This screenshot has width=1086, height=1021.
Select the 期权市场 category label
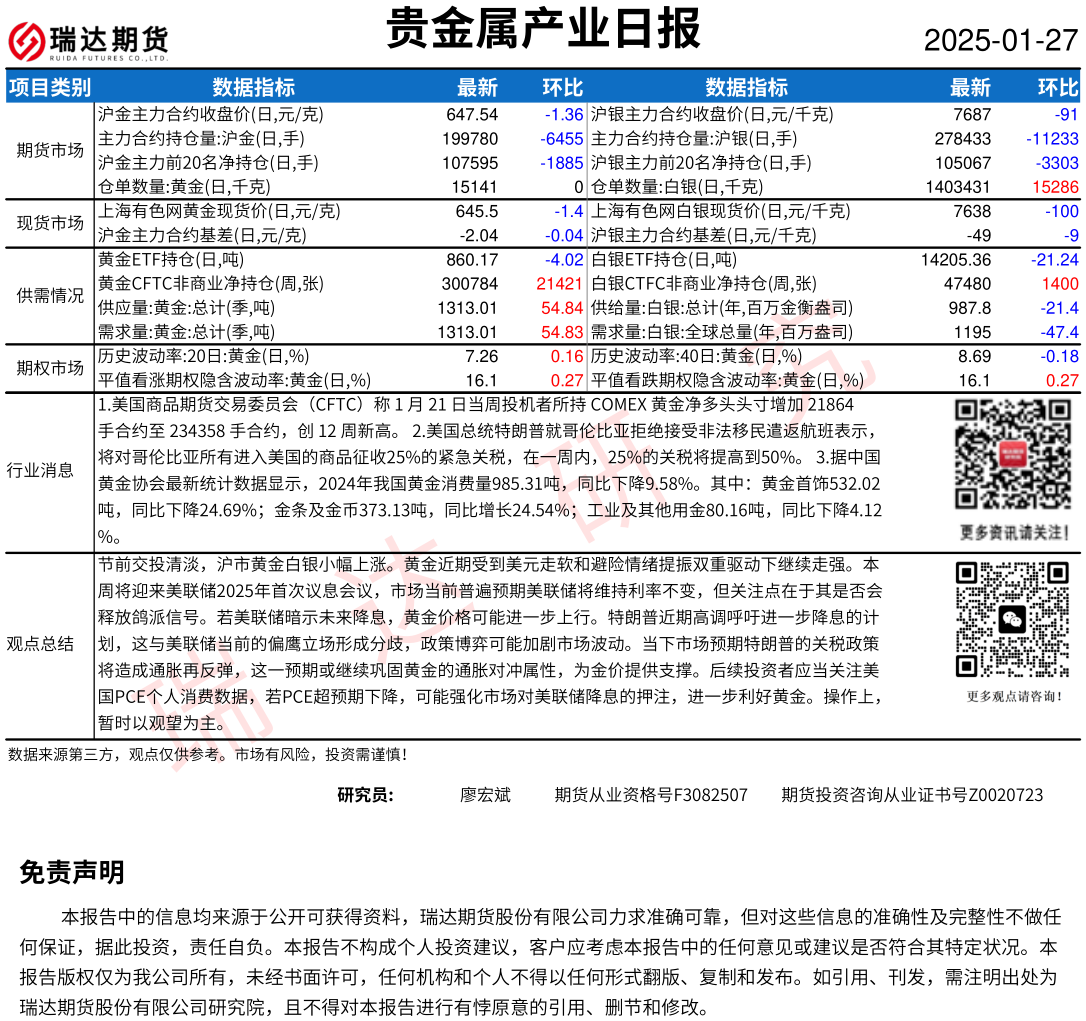click(x=49, y=367)
